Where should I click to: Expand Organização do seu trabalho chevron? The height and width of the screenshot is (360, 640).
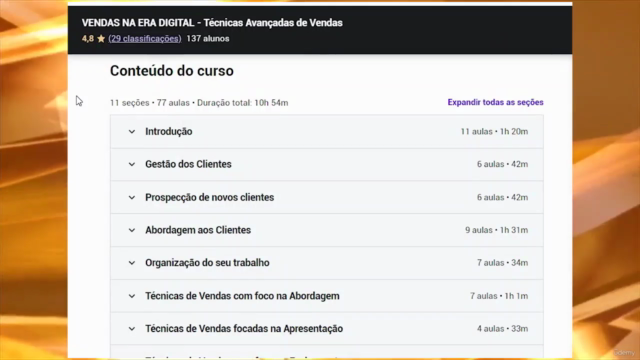pyautogui.click(x=132, y=263)
